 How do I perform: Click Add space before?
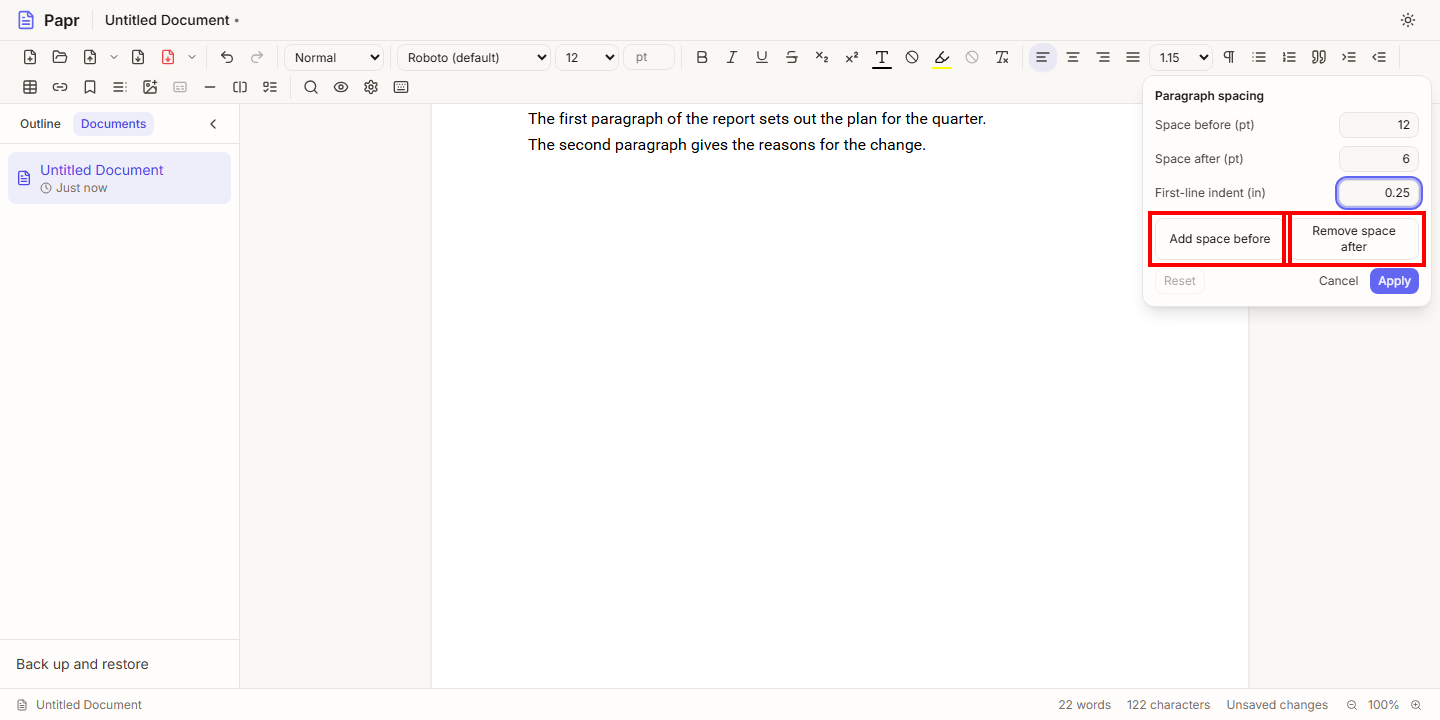(x=1220, y=239)
